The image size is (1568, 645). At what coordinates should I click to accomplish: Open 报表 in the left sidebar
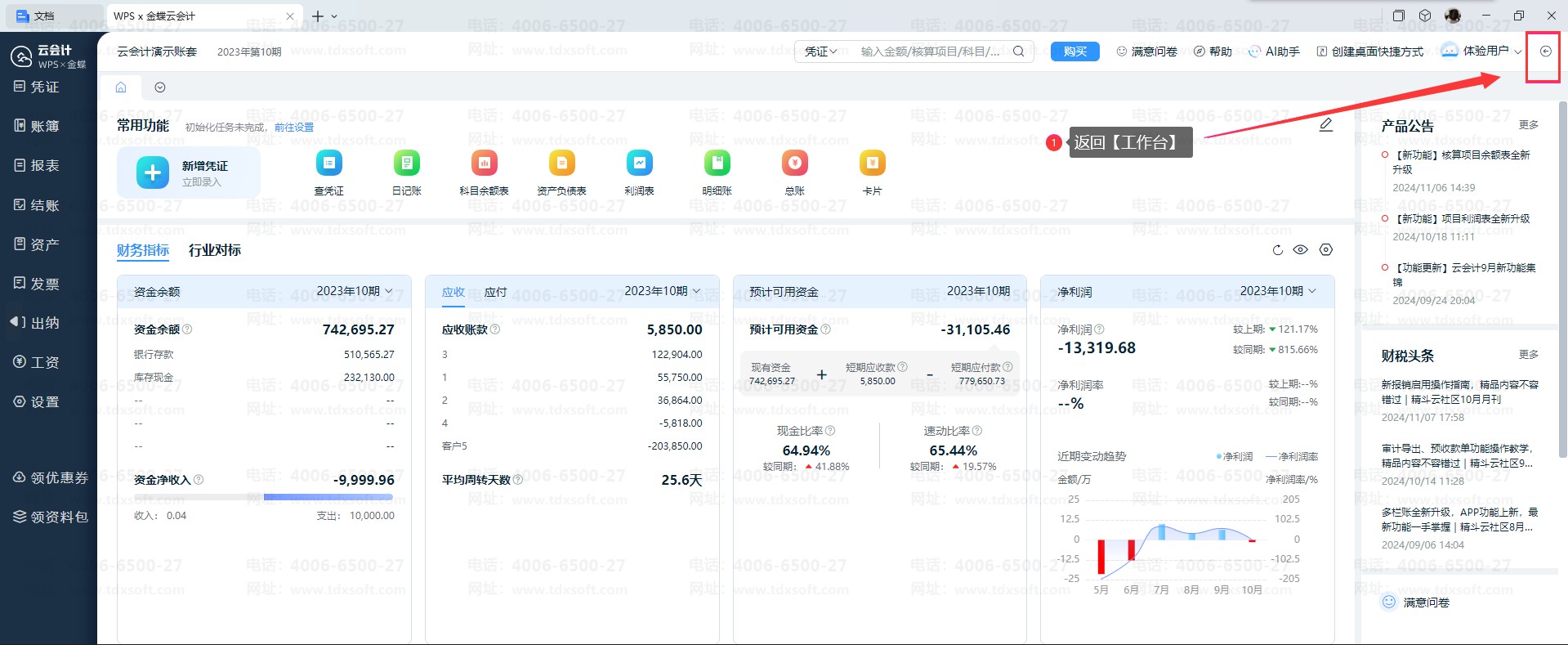tap(45, 165)
